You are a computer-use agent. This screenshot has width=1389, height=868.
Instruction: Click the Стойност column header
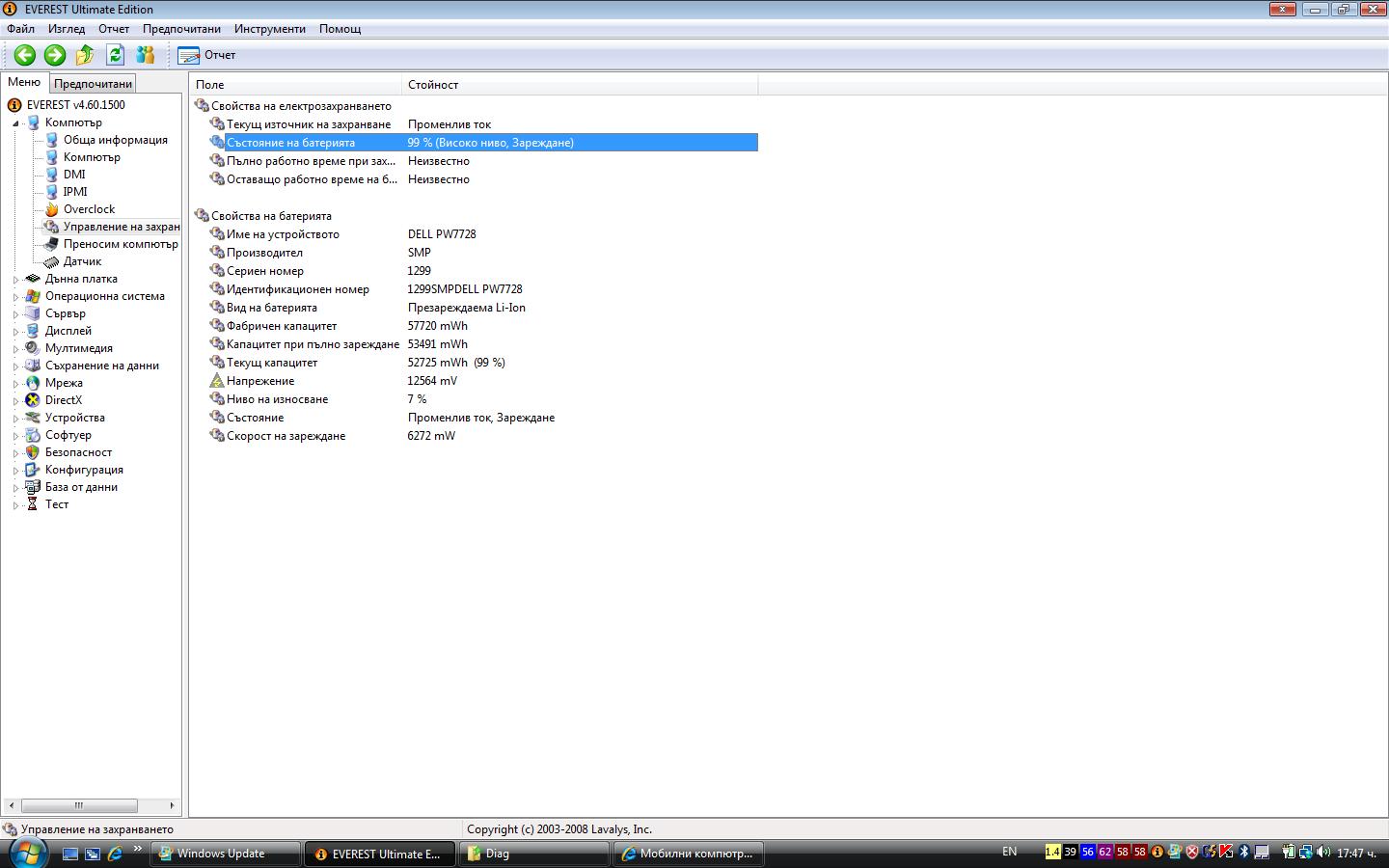click(580, 85)
